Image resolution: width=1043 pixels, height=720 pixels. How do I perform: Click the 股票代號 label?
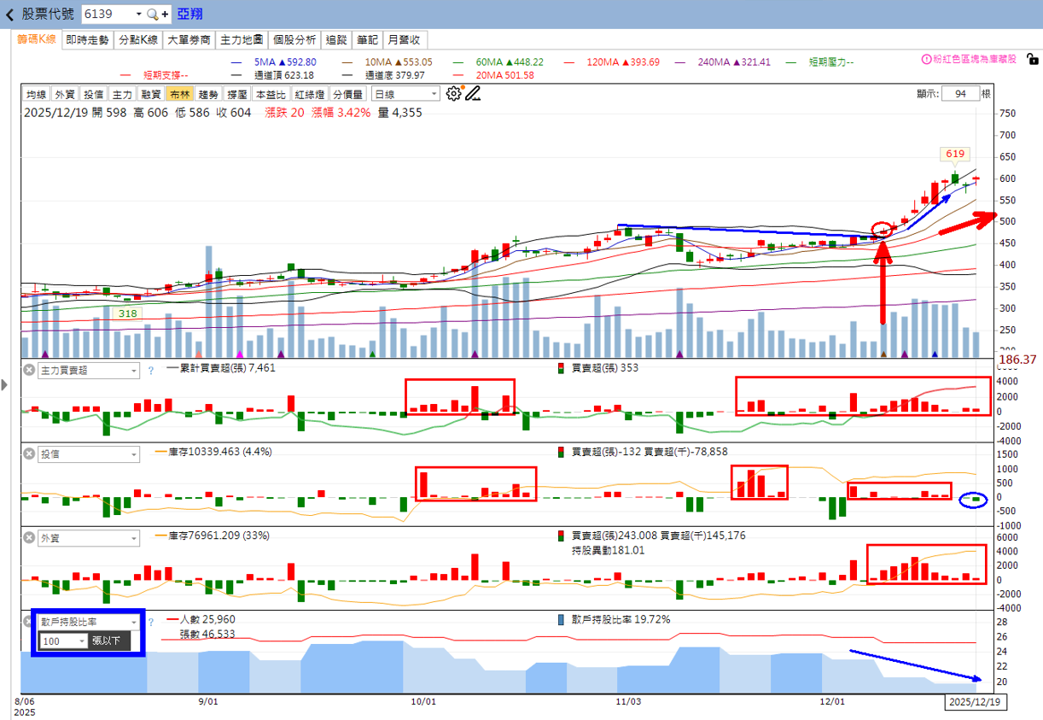48,14
